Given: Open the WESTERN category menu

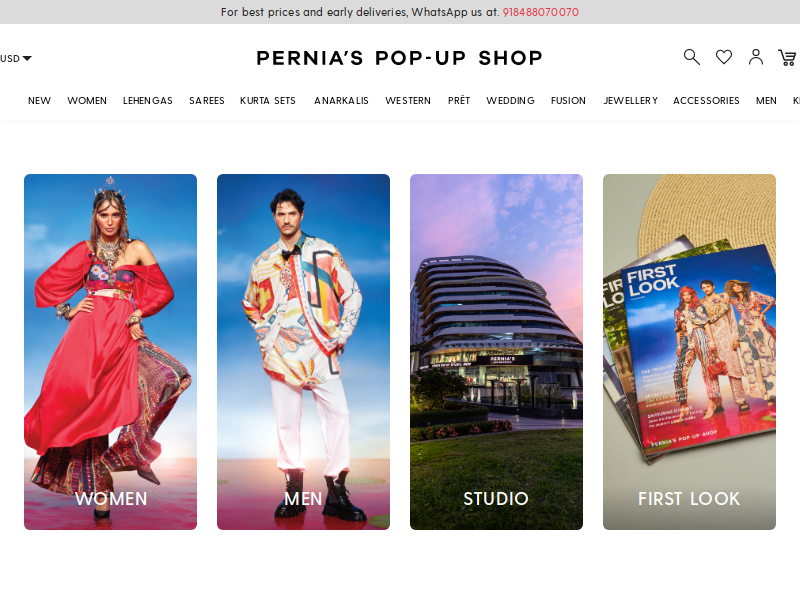Looking at the screenshot, I should 408,101.
